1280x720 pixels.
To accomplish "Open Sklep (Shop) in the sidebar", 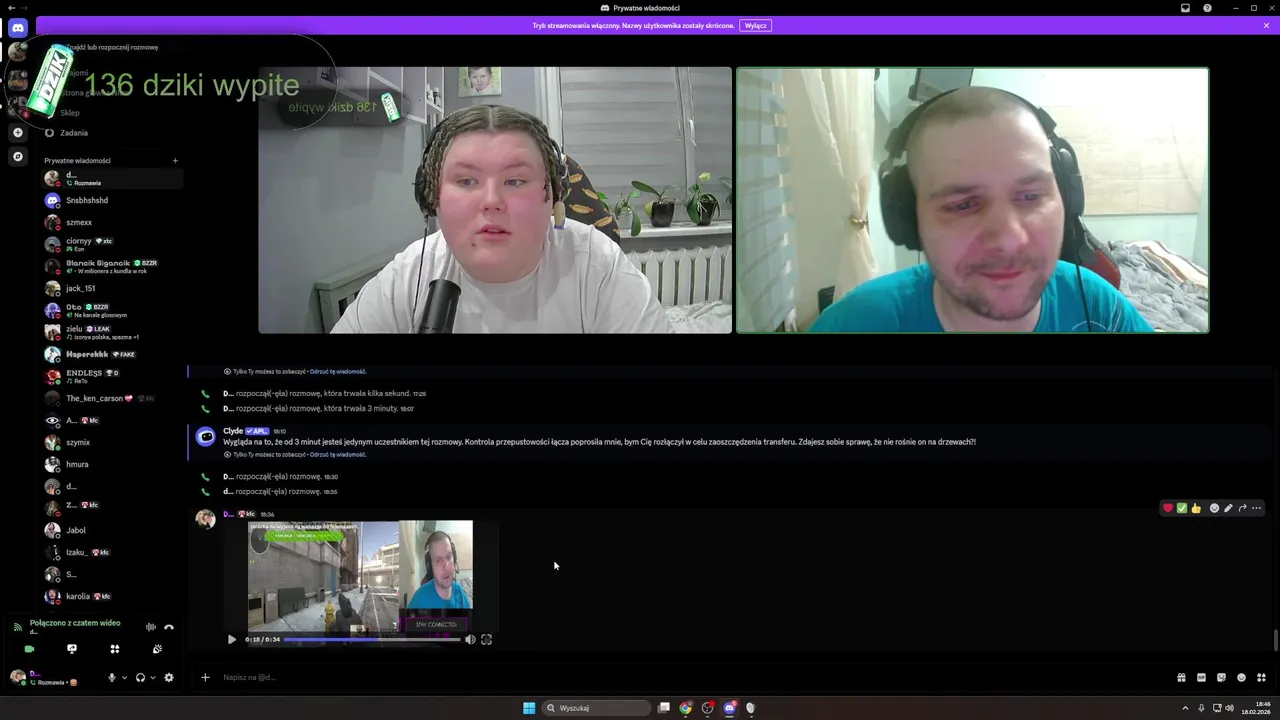I will (111, 112).
